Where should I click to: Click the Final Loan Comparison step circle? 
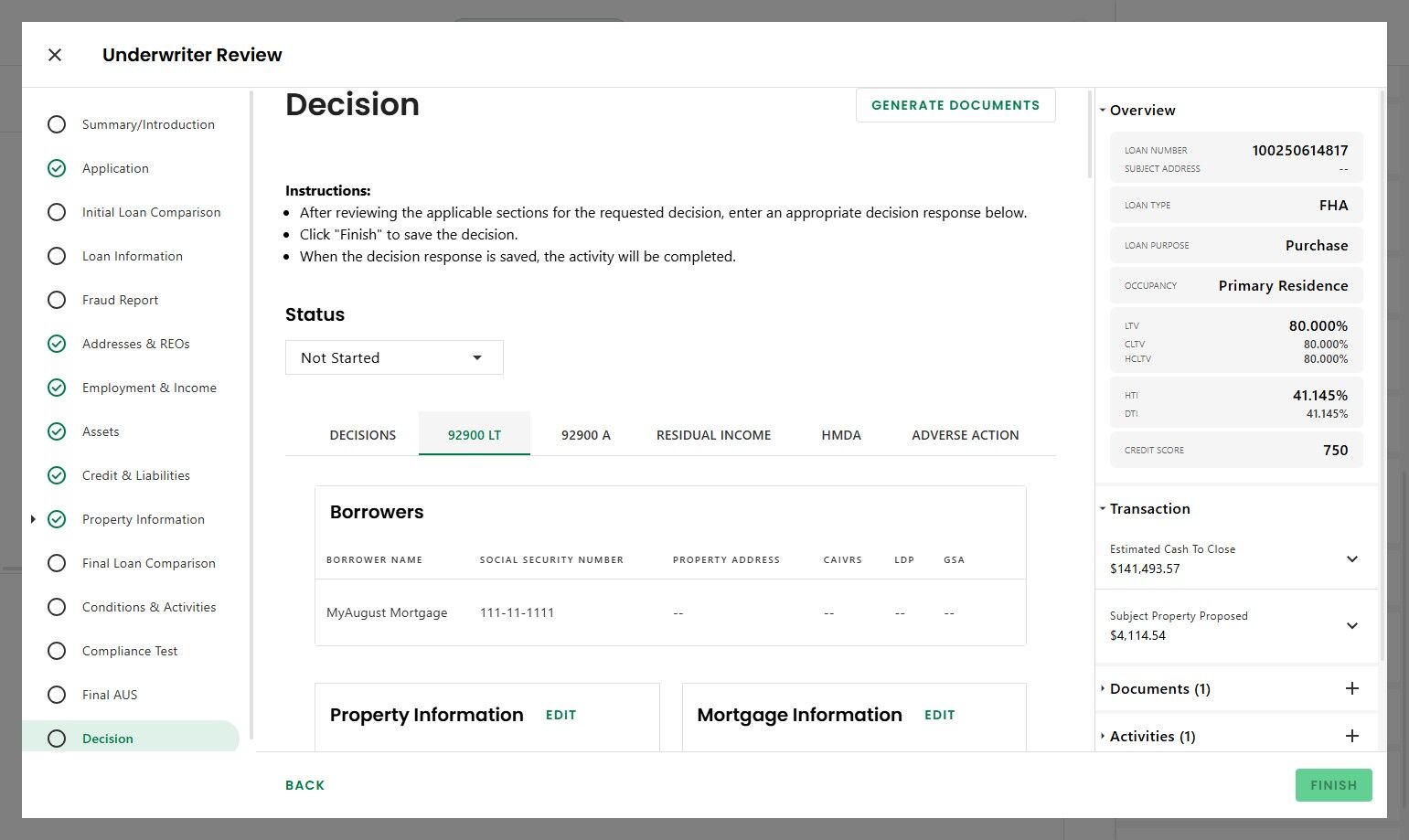point(57,563)
